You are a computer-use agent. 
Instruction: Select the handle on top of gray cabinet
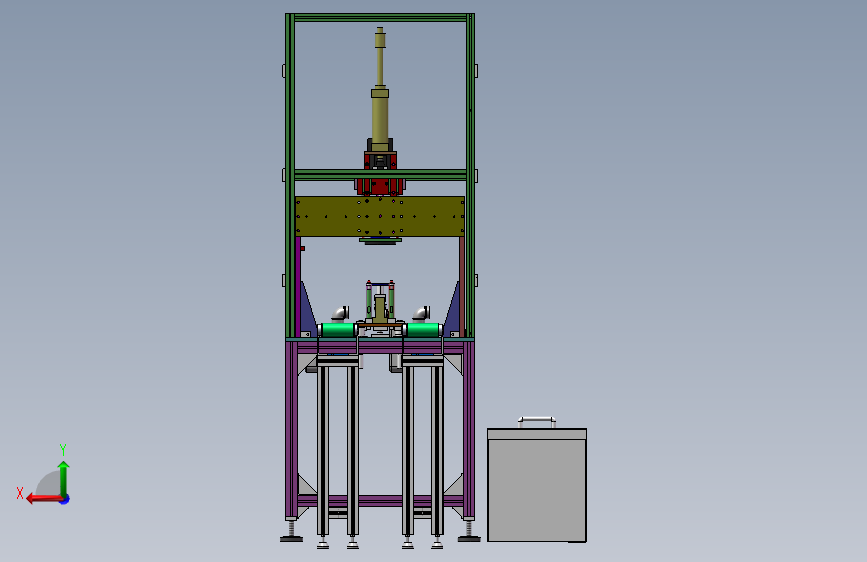pyautogui.click(x=536, y=422)
